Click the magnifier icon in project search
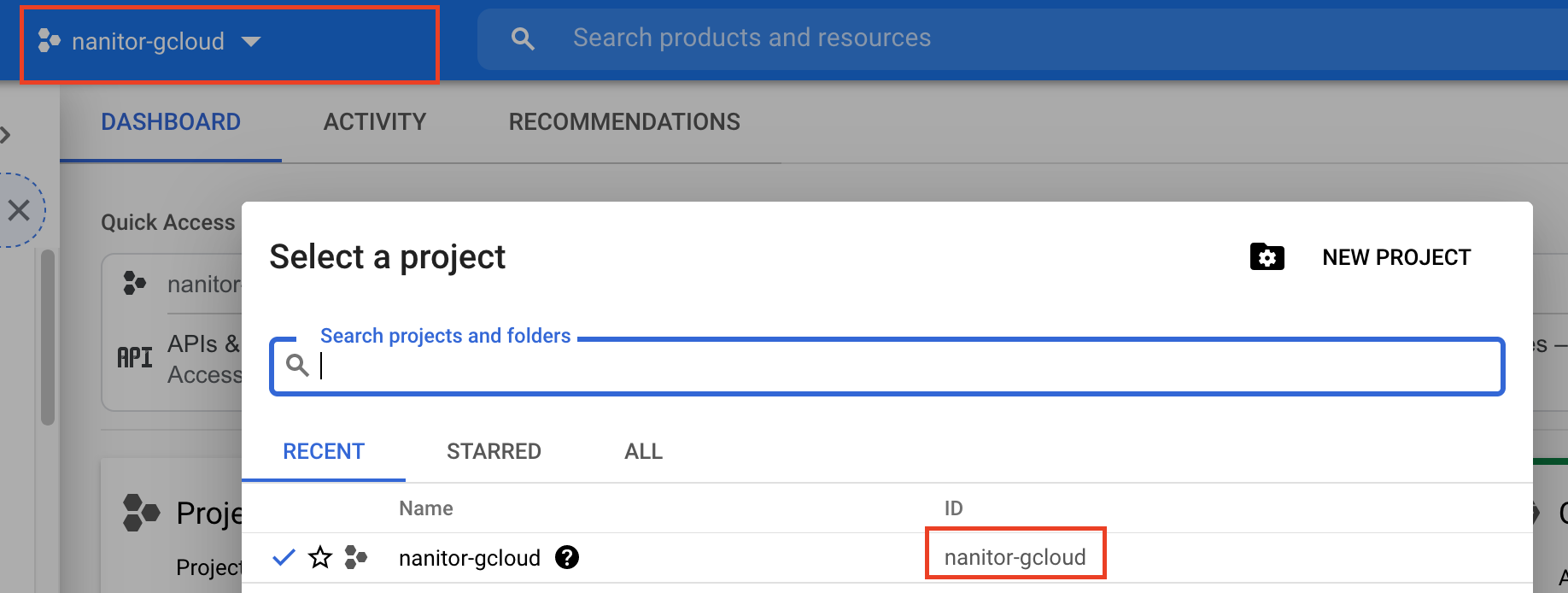 click(296, 366)
